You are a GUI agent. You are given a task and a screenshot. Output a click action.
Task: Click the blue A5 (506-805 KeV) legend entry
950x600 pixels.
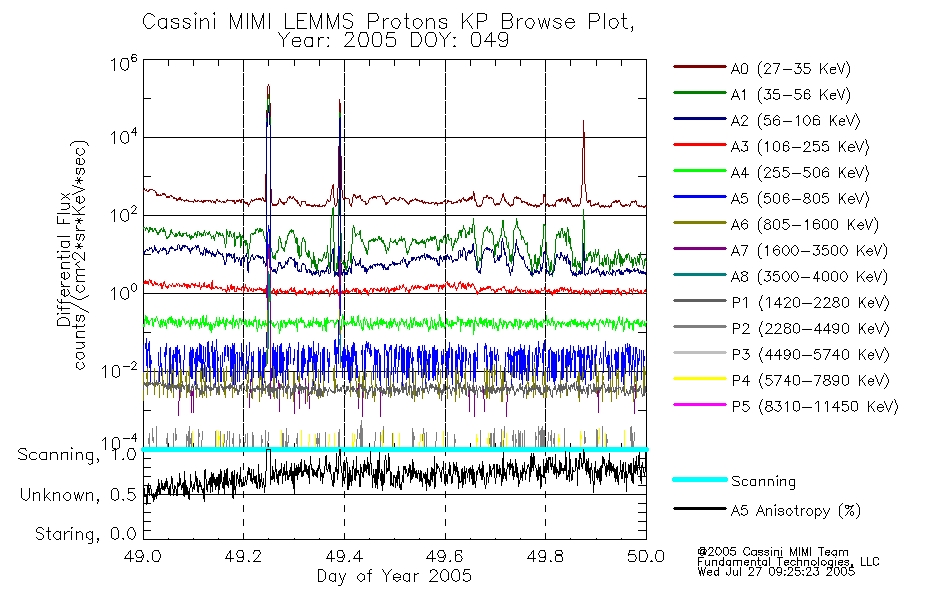click(x=771, y=198)
